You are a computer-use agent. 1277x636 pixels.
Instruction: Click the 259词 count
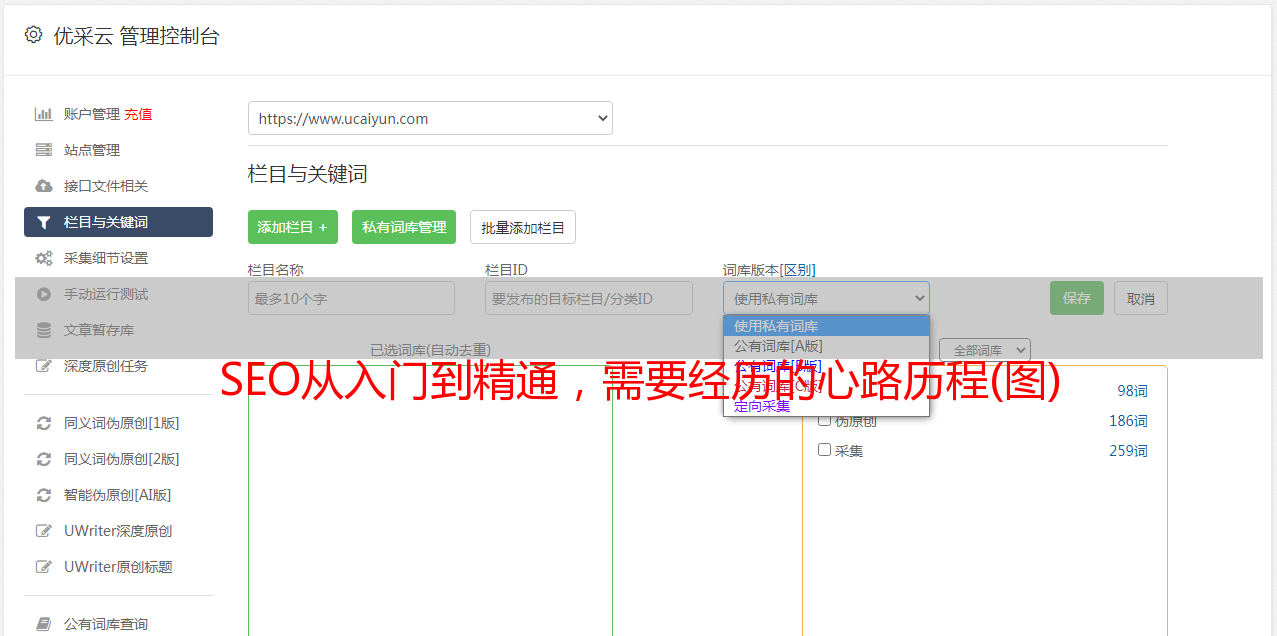tap(1128, 451)
